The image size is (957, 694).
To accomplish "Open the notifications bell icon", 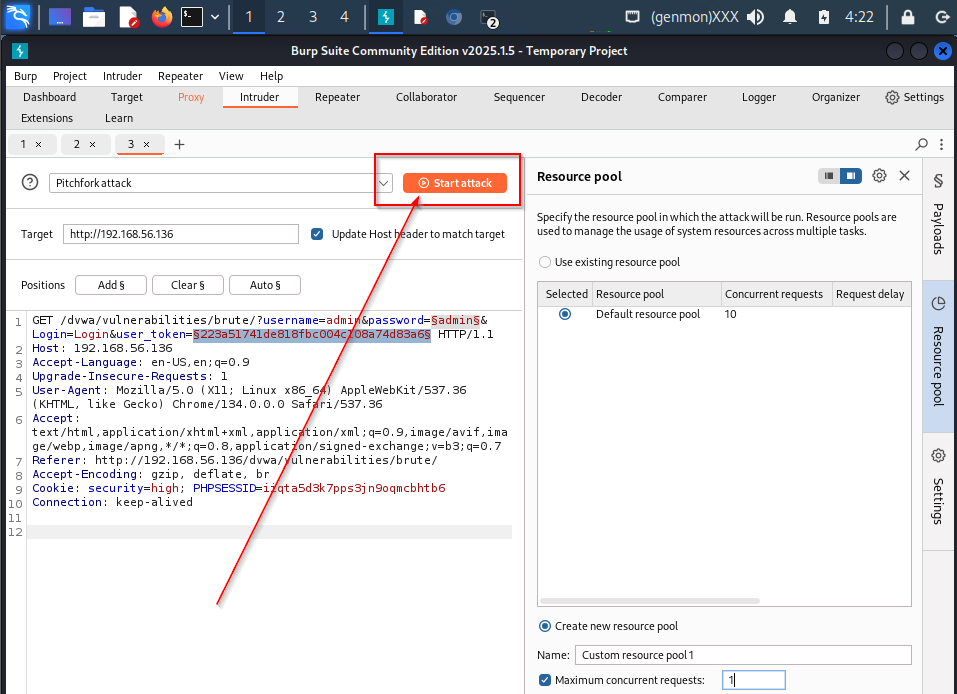I will pyautogui.click(x=790, y=16).
